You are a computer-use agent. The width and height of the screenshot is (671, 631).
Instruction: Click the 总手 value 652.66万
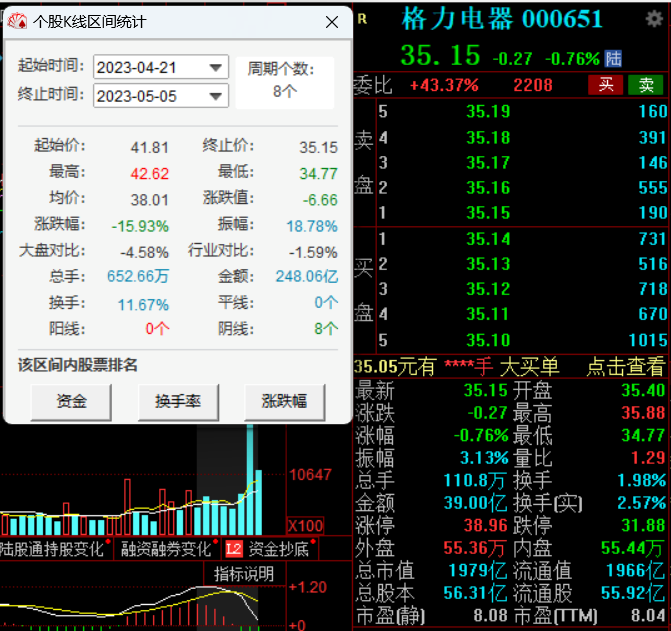coord(137,276)
